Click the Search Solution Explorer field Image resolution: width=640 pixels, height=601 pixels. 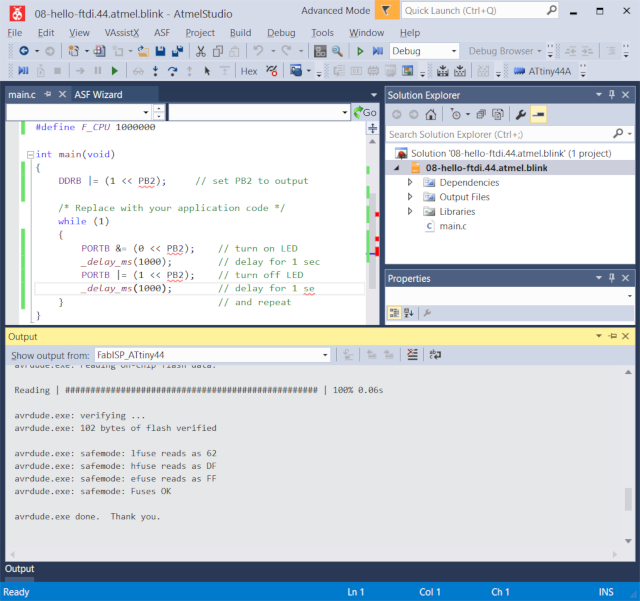tap(509, 134)
